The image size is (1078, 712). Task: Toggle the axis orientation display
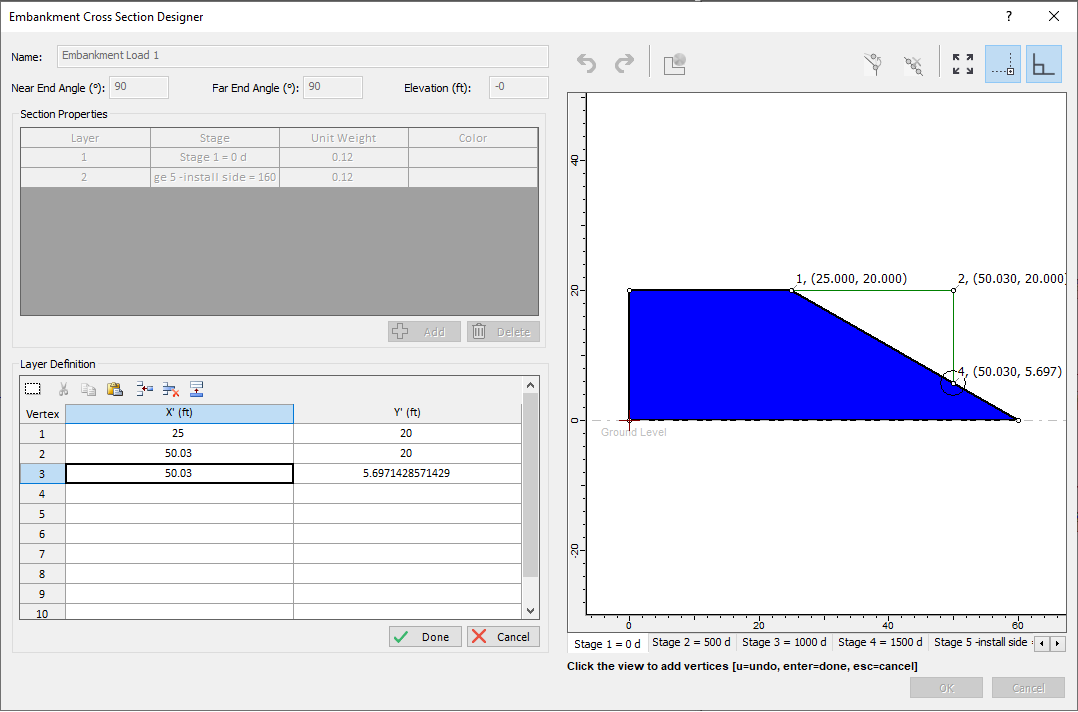coord(1044,62)
